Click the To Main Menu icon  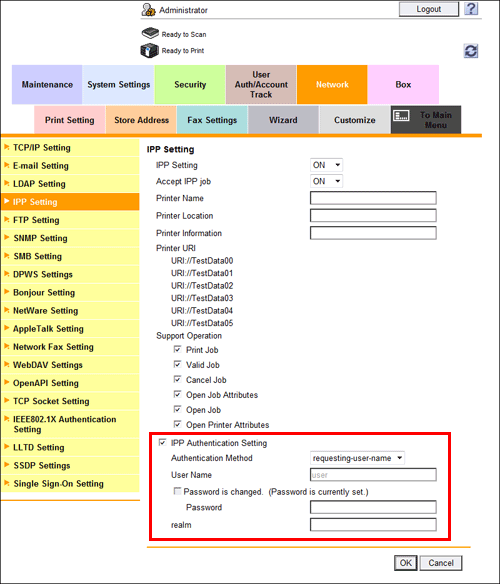pos(402,116)
